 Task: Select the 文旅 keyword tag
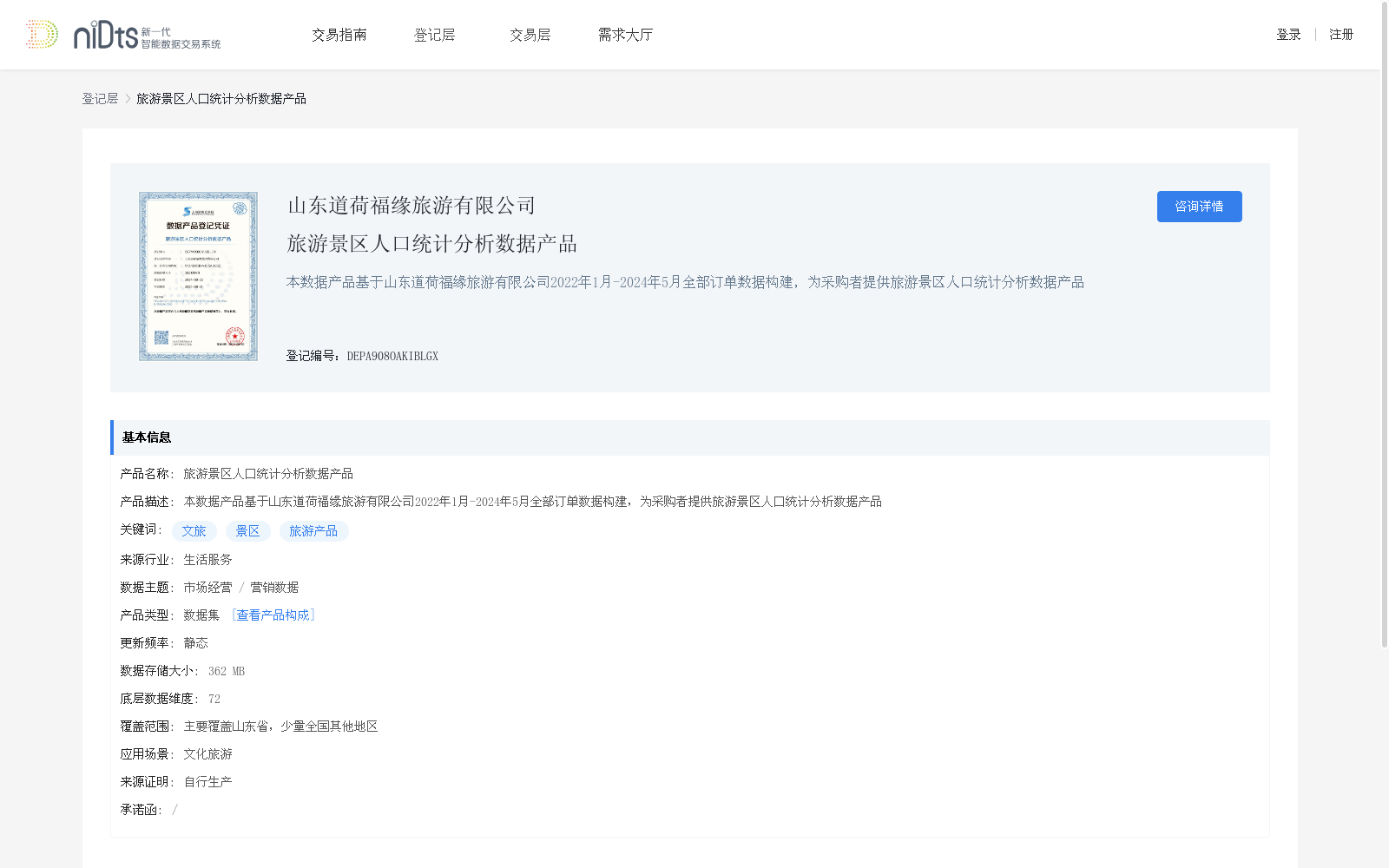[194, 531]
